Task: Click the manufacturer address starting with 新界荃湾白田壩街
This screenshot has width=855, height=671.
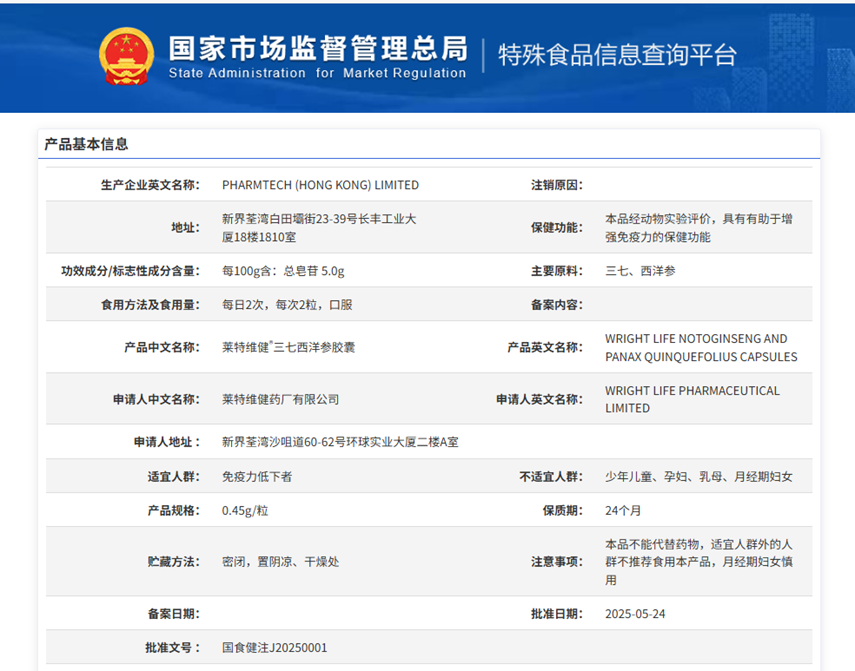Action: point(318,227)
